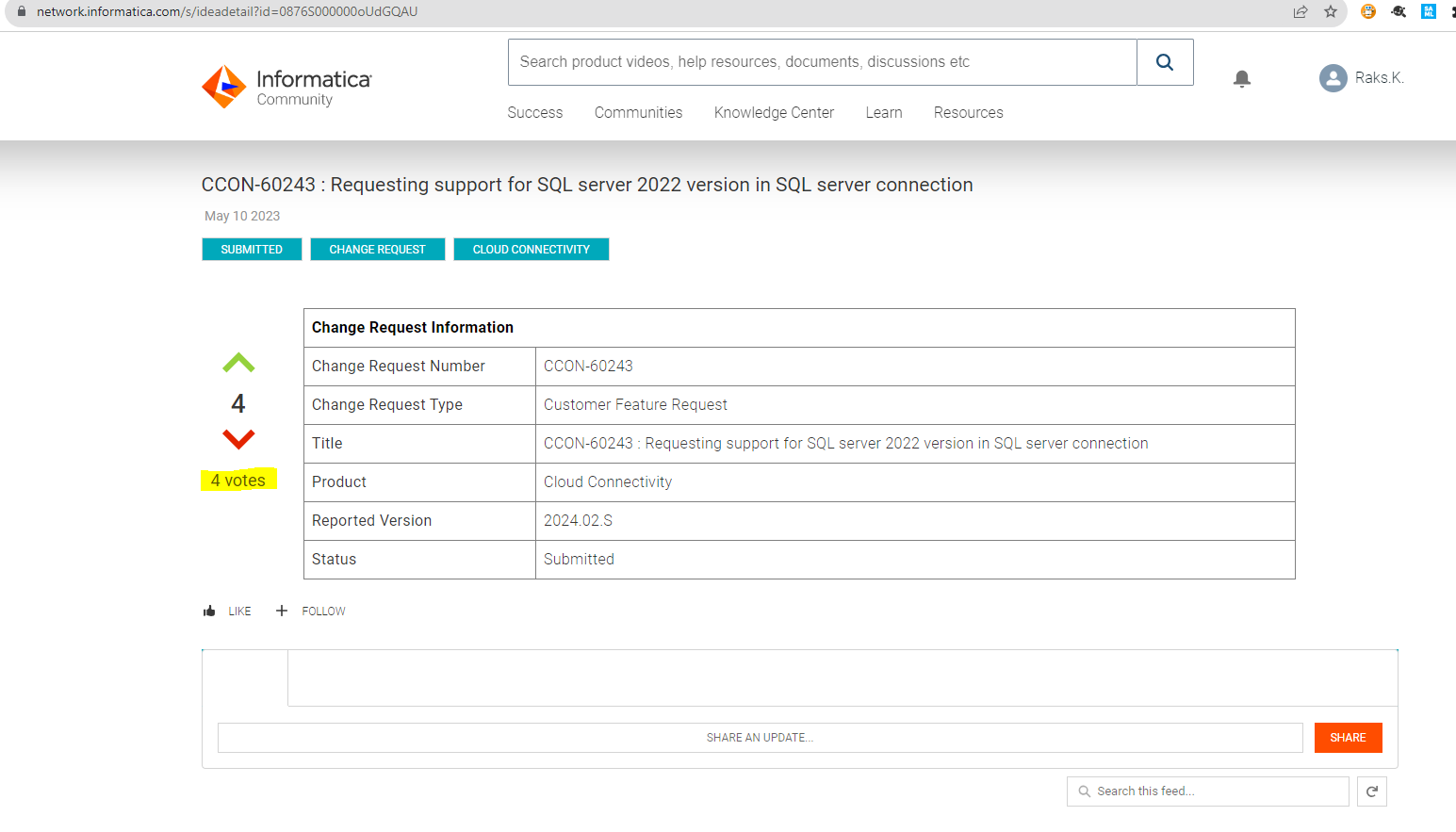1456x832 pixels.
Task: Click the browser share page icon
Action: 1301,11
